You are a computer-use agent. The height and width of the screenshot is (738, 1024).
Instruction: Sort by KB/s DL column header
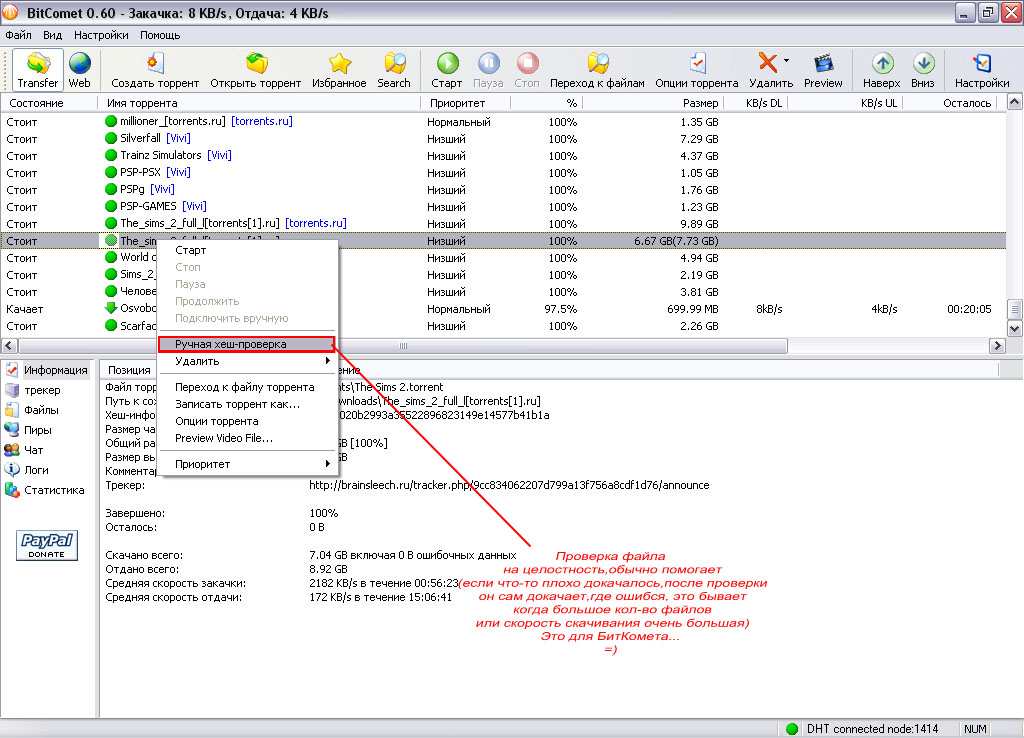point(755,103)
